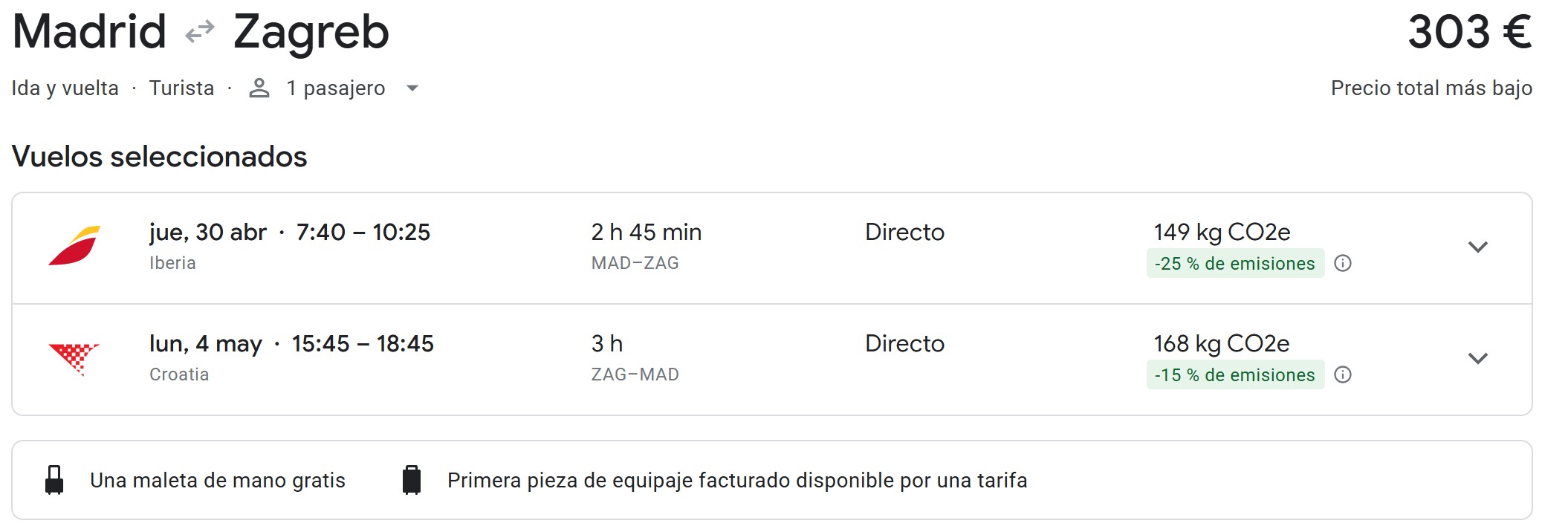Click the passenger person icon
The image size is (1568, 532).
tap(259, 88)
